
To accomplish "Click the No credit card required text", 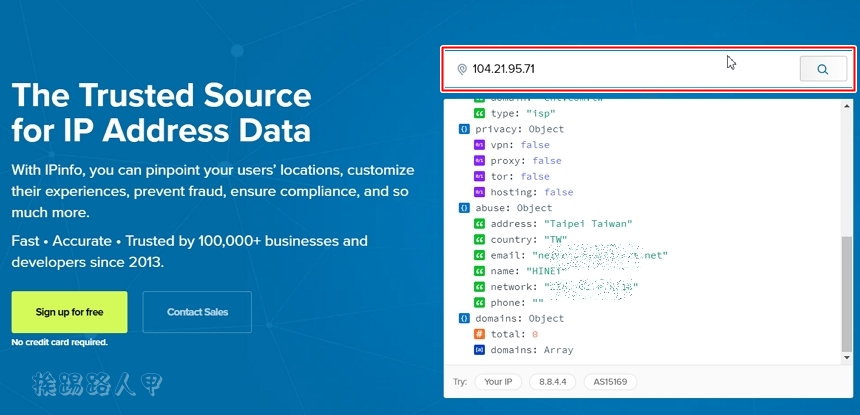I will point(60,342).
